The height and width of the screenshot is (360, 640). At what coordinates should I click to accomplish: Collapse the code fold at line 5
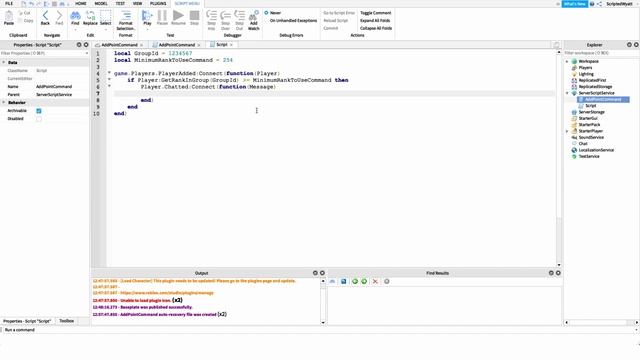pyautogui.click(x=109, y=80)
